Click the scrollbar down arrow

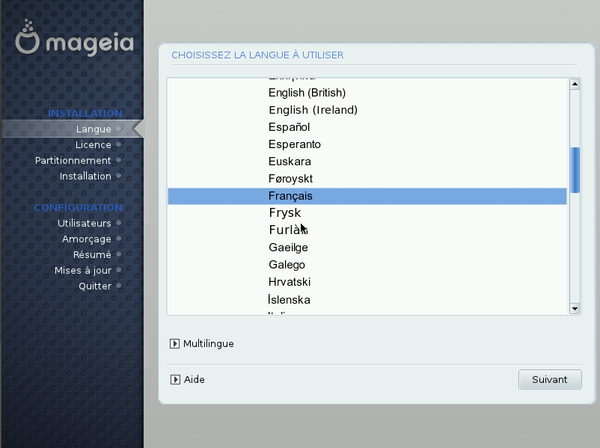coord(574,308)
